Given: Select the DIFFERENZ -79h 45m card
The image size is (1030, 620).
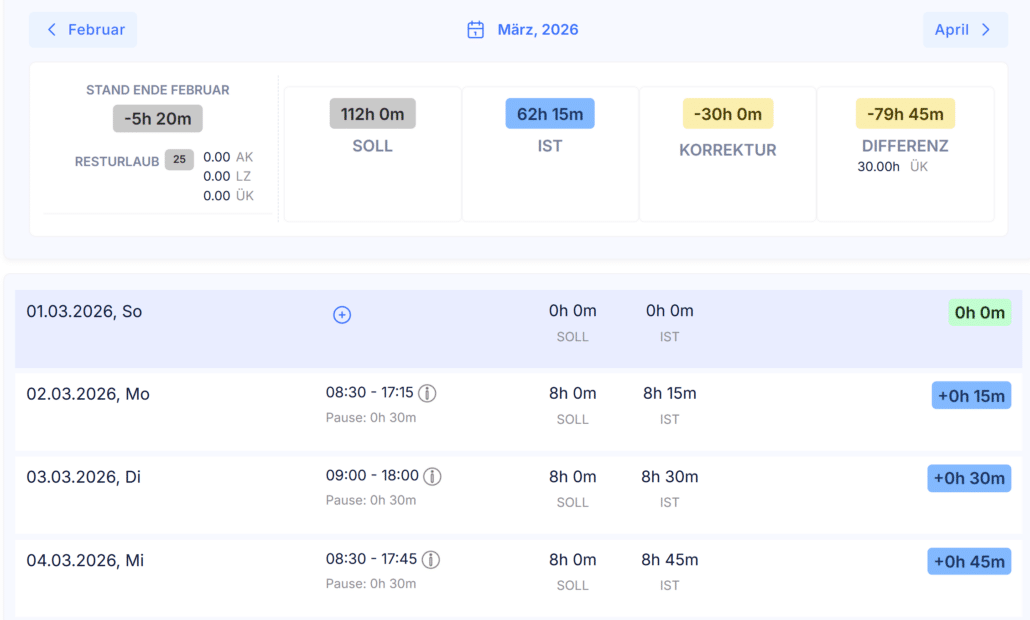Looking at the screenshot, I should tap(905, 154).
